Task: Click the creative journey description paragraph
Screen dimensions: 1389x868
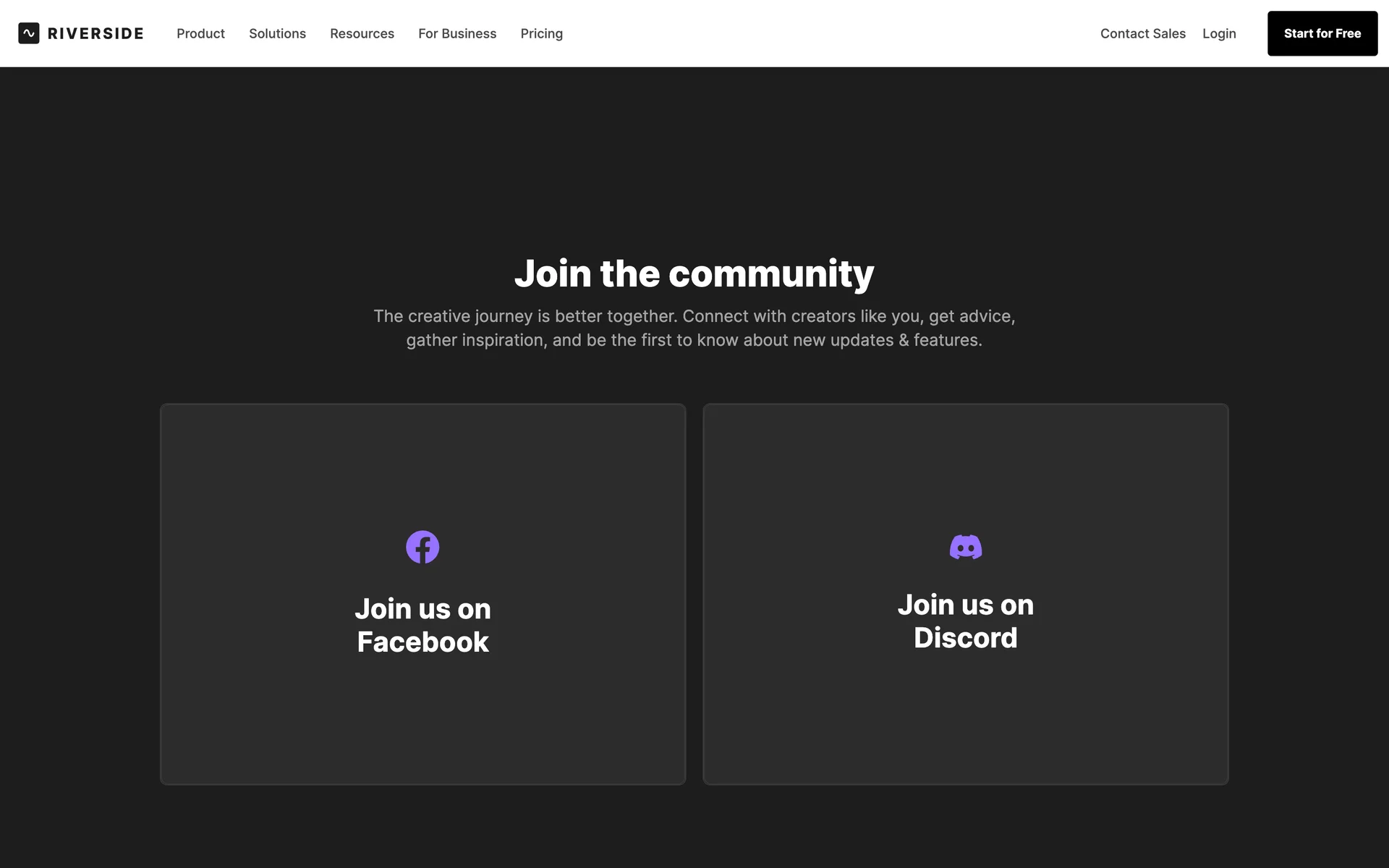Action: 694,328
